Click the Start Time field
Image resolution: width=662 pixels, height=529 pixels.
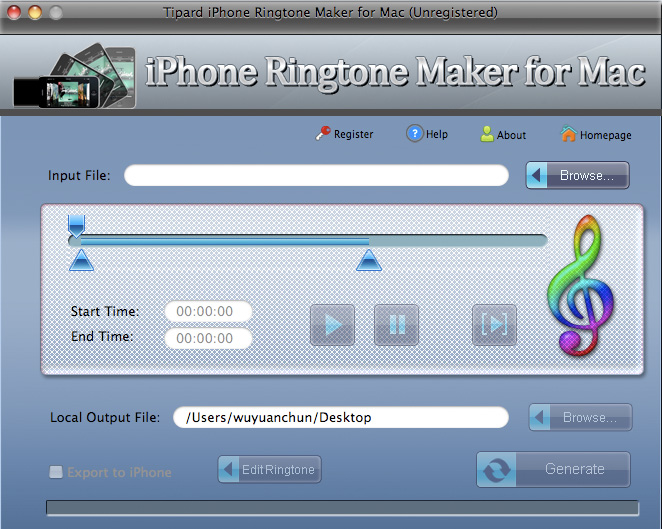(x=208, y=311)
